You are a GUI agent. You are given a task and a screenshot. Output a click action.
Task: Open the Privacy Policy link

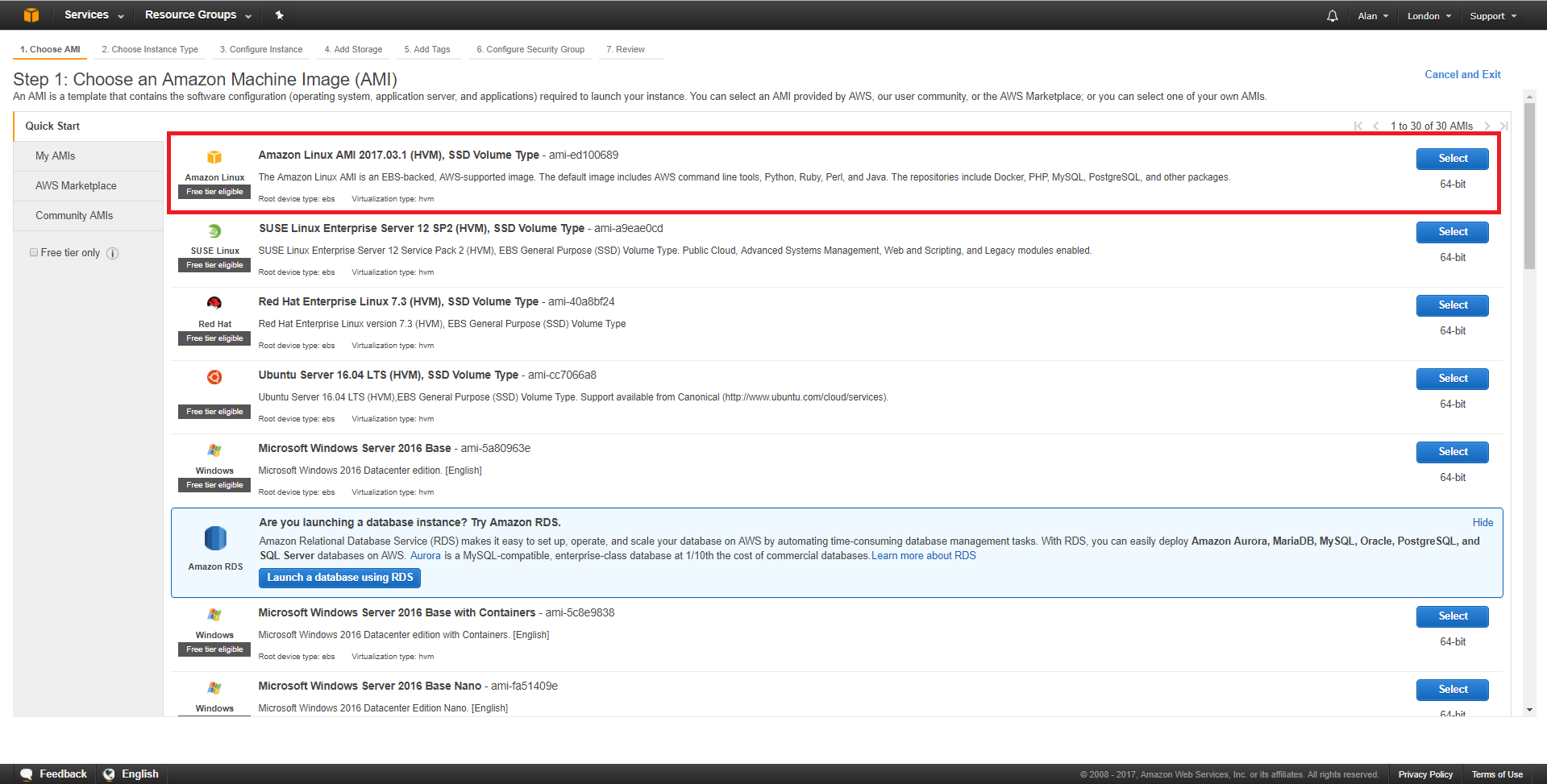(1425, 774)
